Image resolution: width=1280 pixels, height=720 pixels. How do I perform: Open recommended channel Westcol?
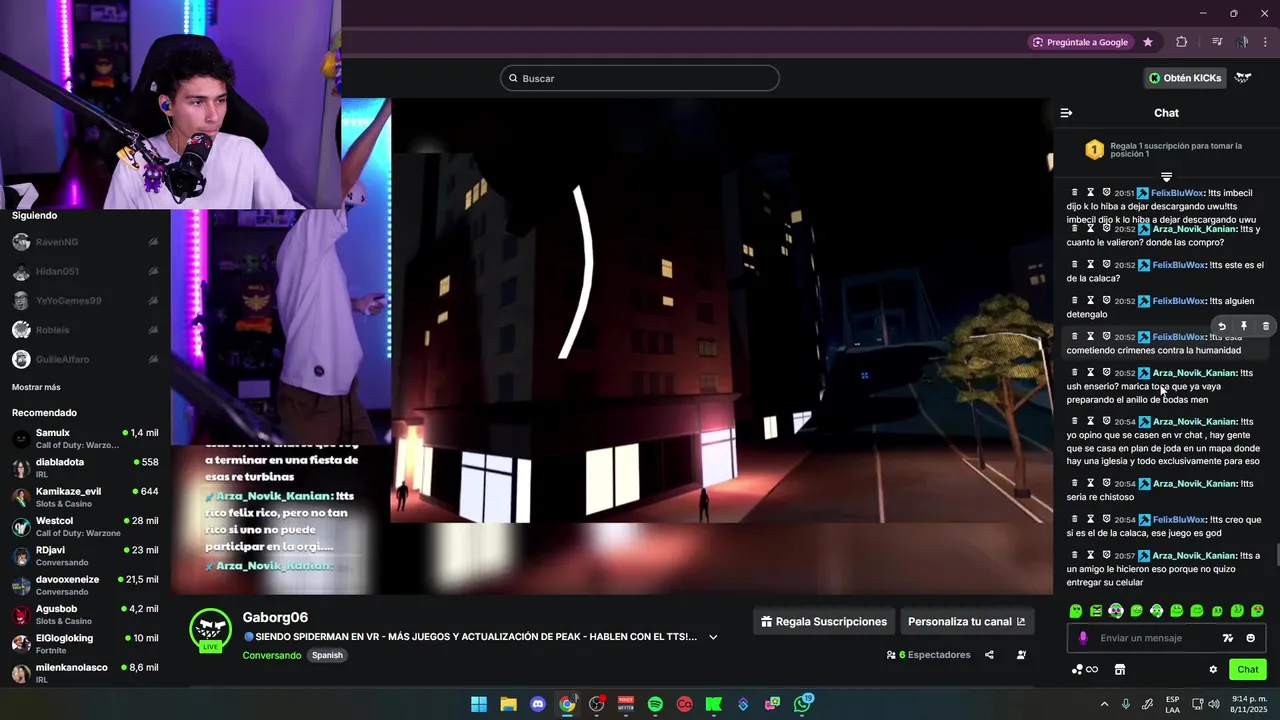tap(85, 526)
